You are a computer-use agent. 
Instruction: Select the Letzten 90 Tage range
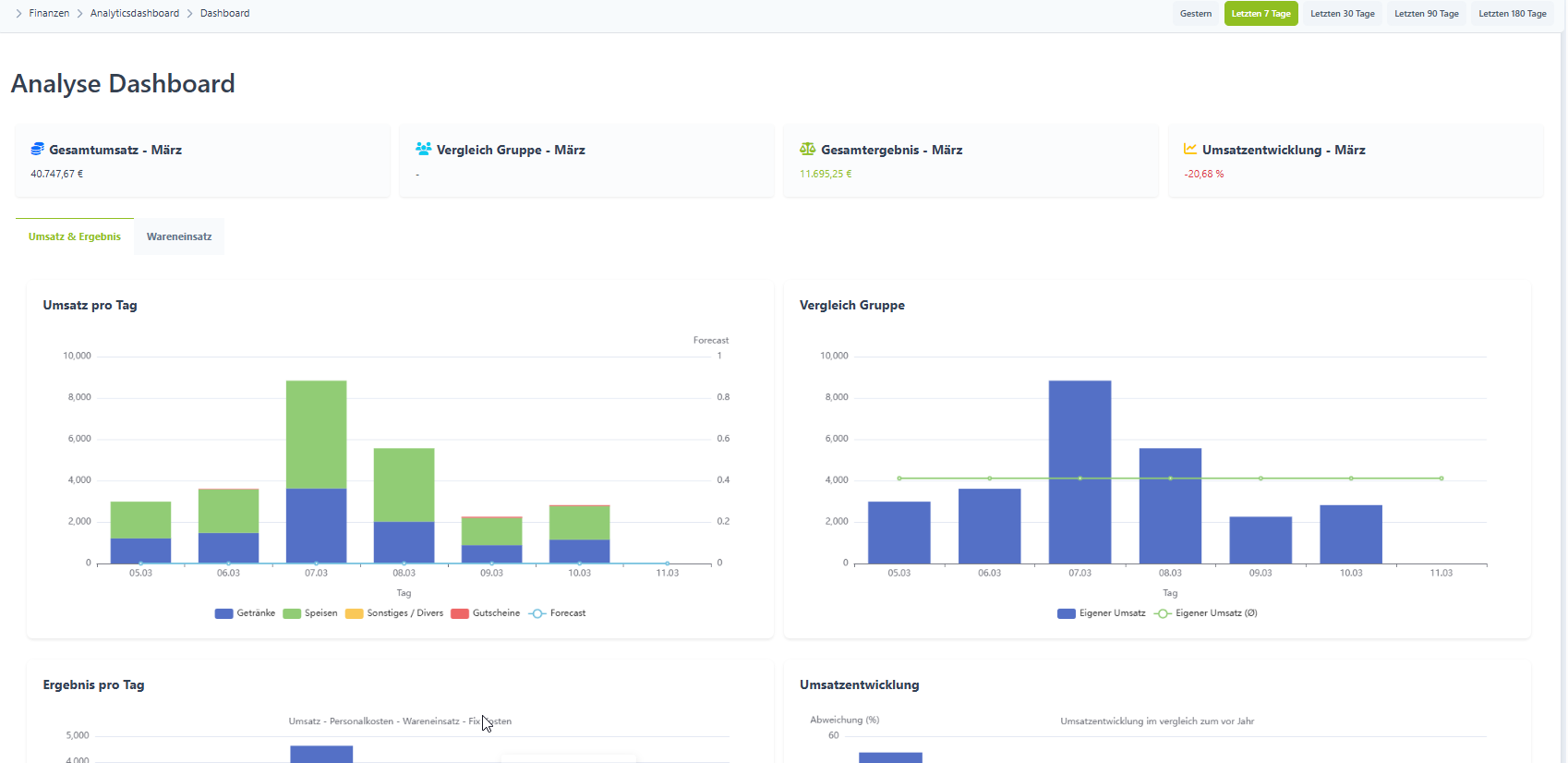pyautogui.click(x=1427, y=14)
